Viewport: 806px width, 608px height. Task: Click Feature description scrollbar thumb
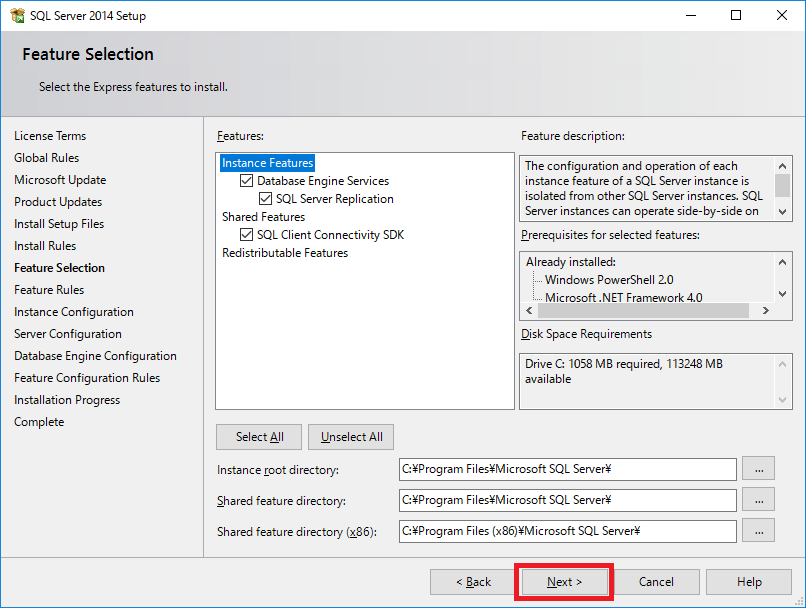pyautogui.click(x=782, y=185)
